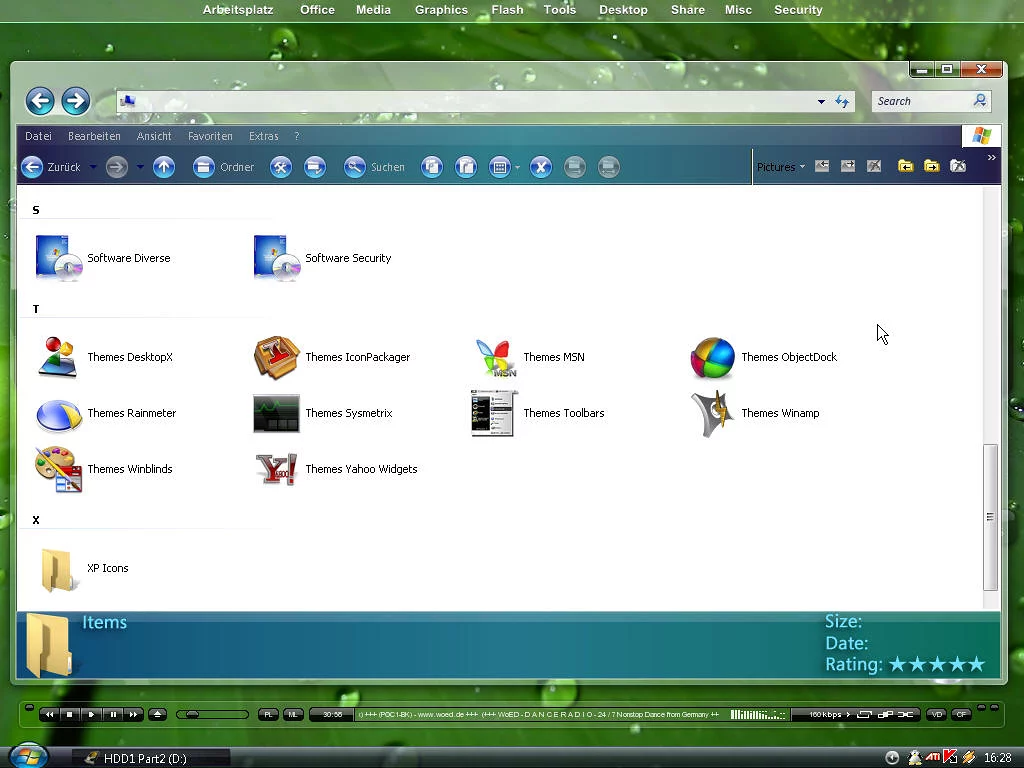1024x768 pixels.
Task: Toggle the PL playlist button in player
Action: [x=268, y=714]
